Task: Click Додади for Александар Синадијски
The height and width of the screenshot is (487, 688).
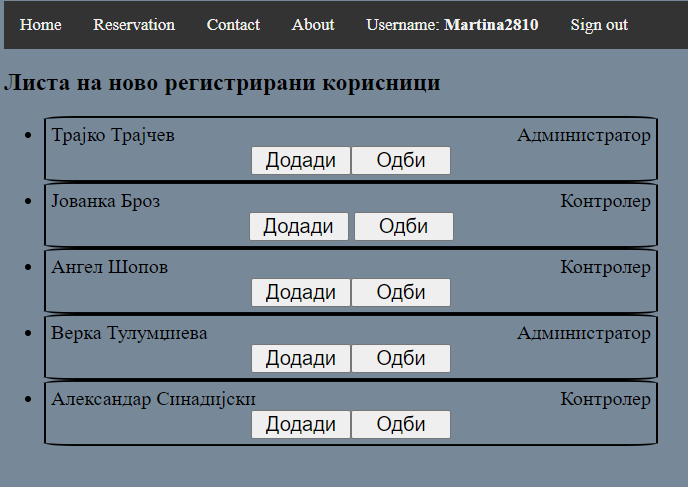Action: (300, 425)
